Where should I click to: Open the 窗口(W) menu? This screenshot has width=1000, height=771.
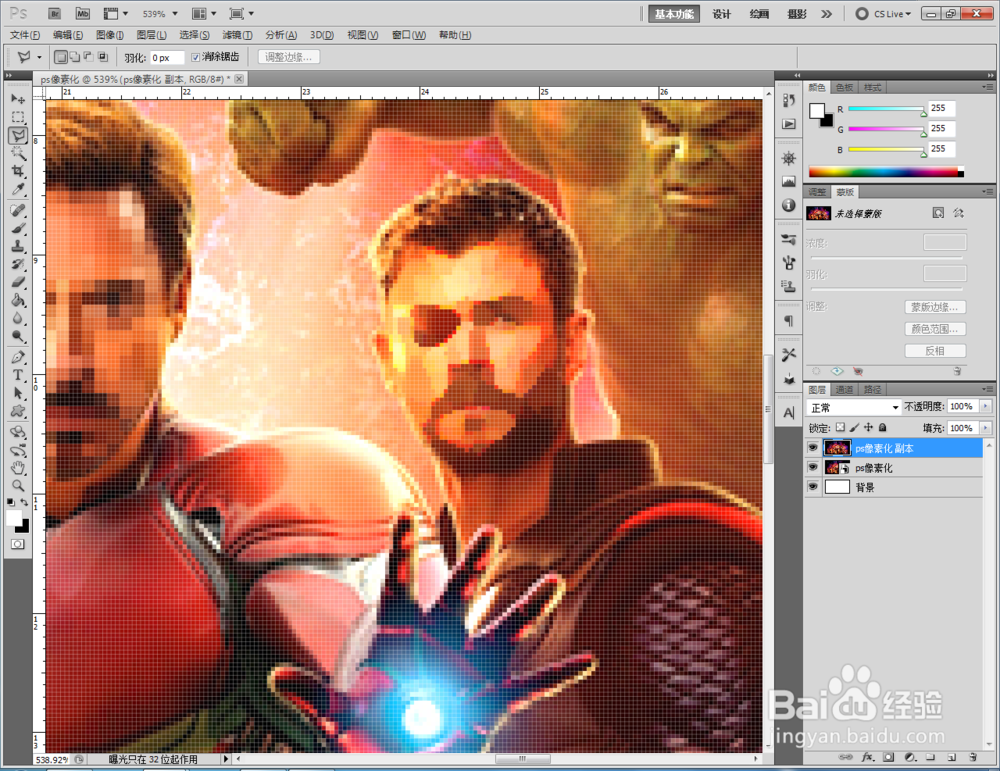[409, 35]
